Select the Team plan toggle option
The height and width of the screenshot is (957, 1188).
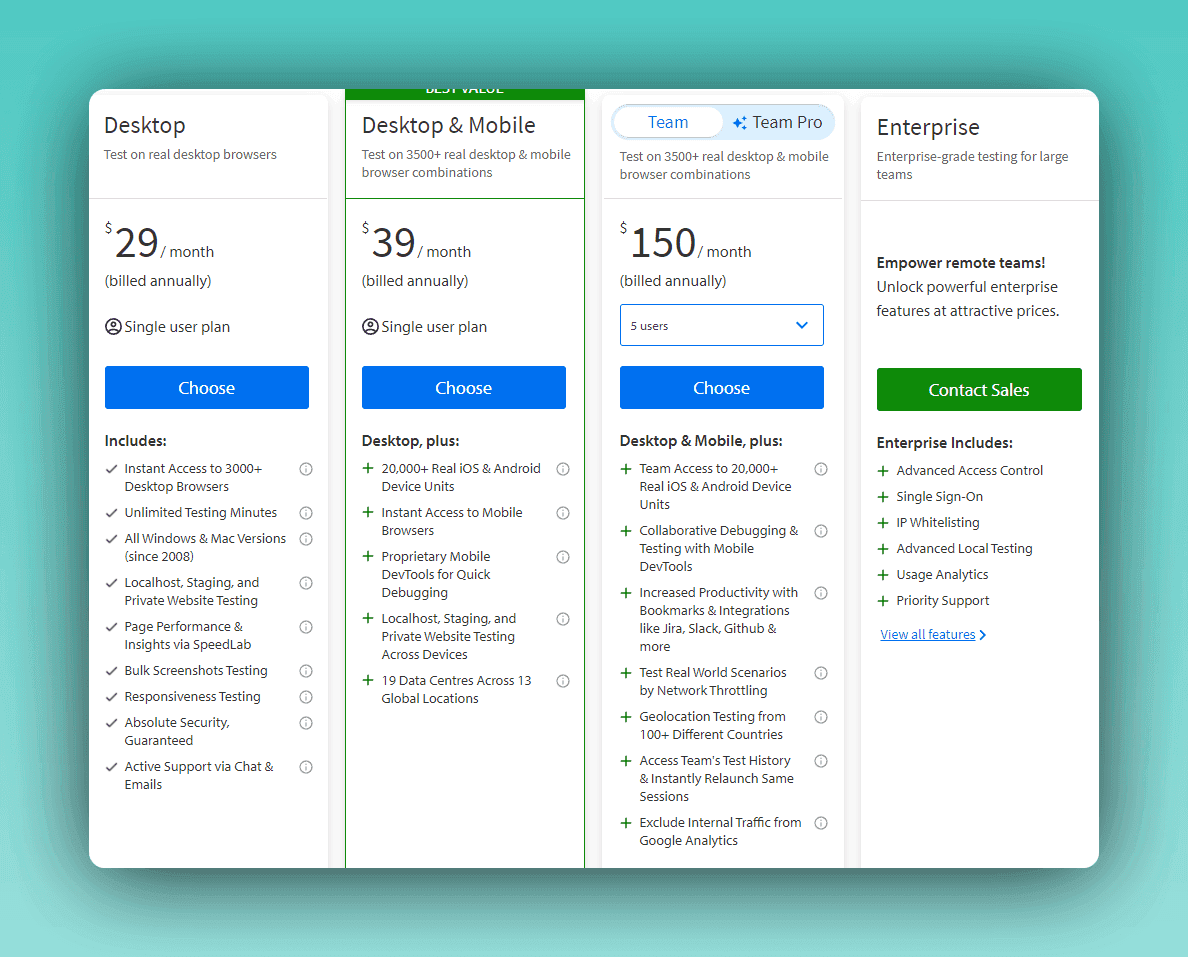click(x=668, y=123)
